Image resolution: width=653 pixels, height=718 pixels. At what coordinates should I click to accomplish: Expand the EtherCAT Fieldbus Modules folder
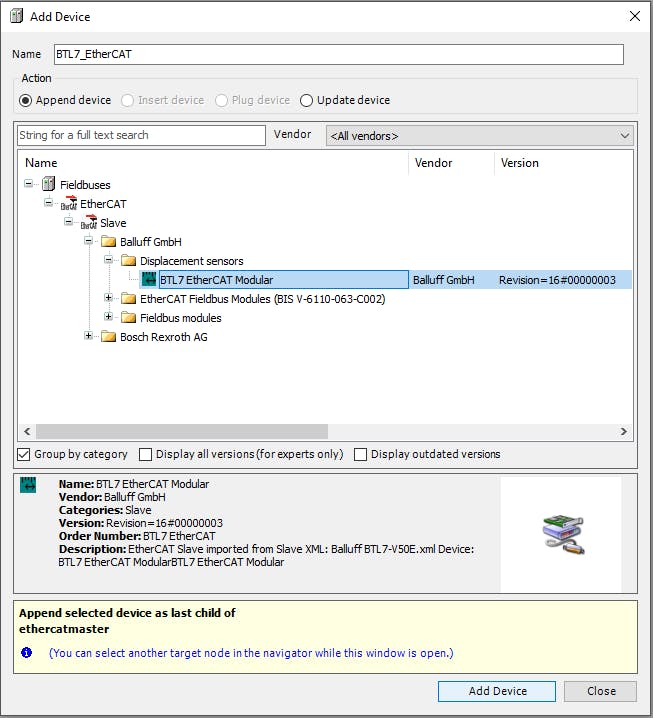[x=109, y=298]
